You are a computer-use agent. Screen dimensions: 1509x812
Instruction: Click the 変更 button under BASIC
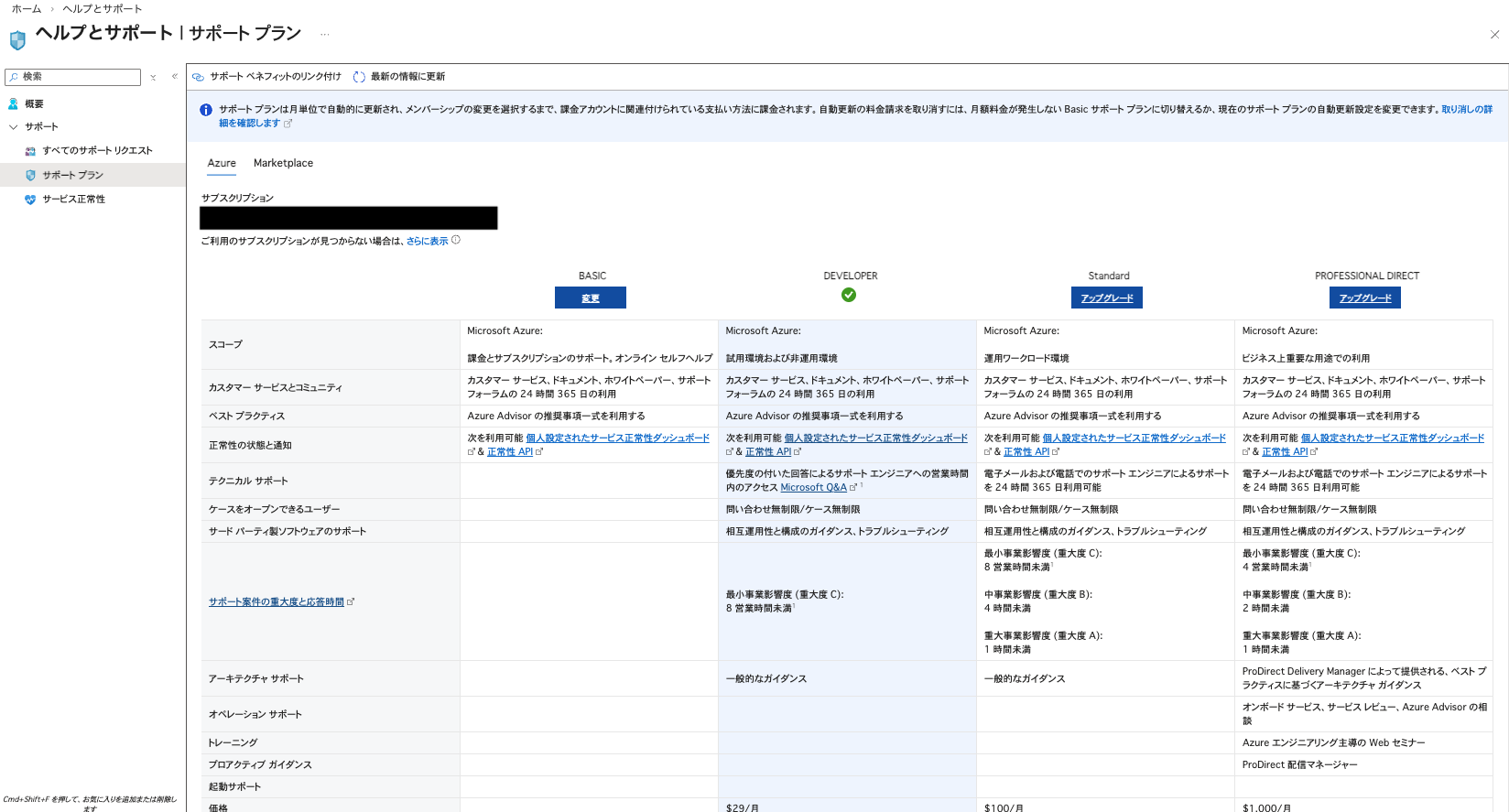click(591, 298)
